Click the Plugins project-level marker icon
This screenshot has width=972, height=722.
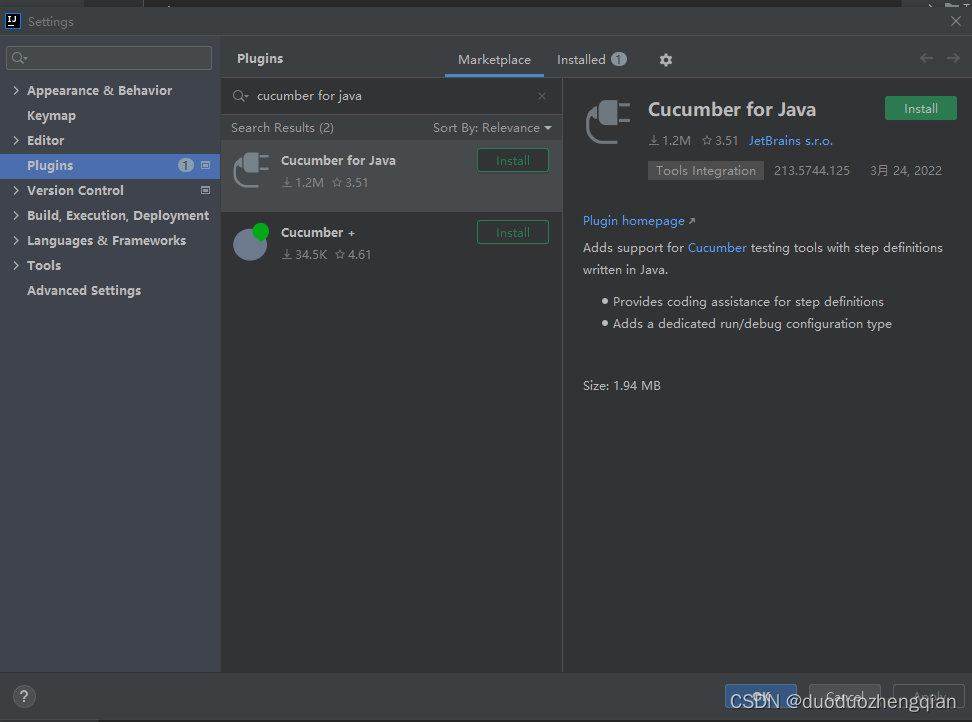click(x=206, y=165)
